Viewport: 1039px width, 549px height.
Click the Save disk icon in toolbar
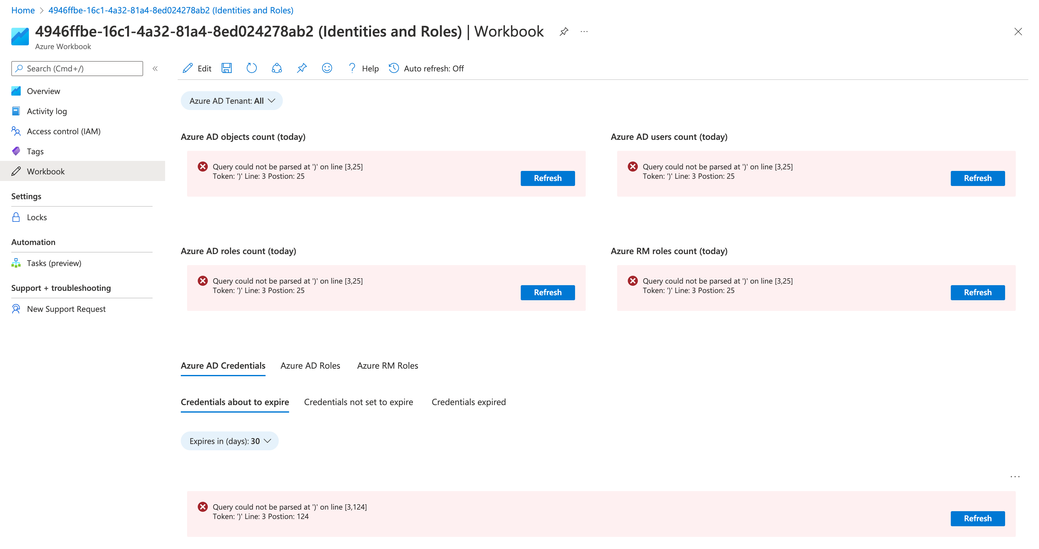(x=227, y=68)
